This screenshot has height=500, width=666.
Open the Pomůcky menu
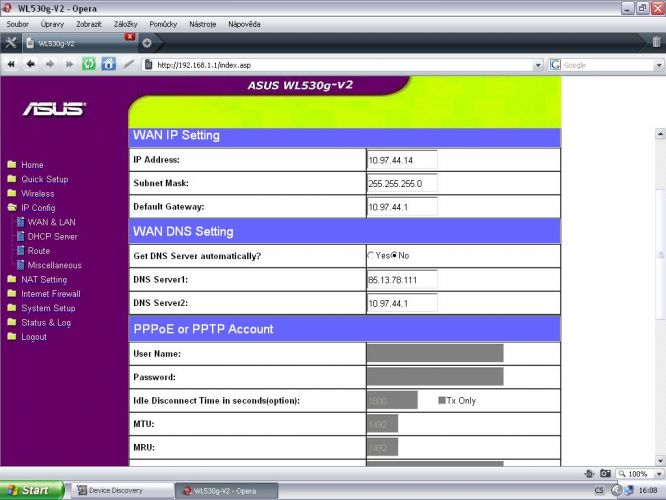(163, 24)
